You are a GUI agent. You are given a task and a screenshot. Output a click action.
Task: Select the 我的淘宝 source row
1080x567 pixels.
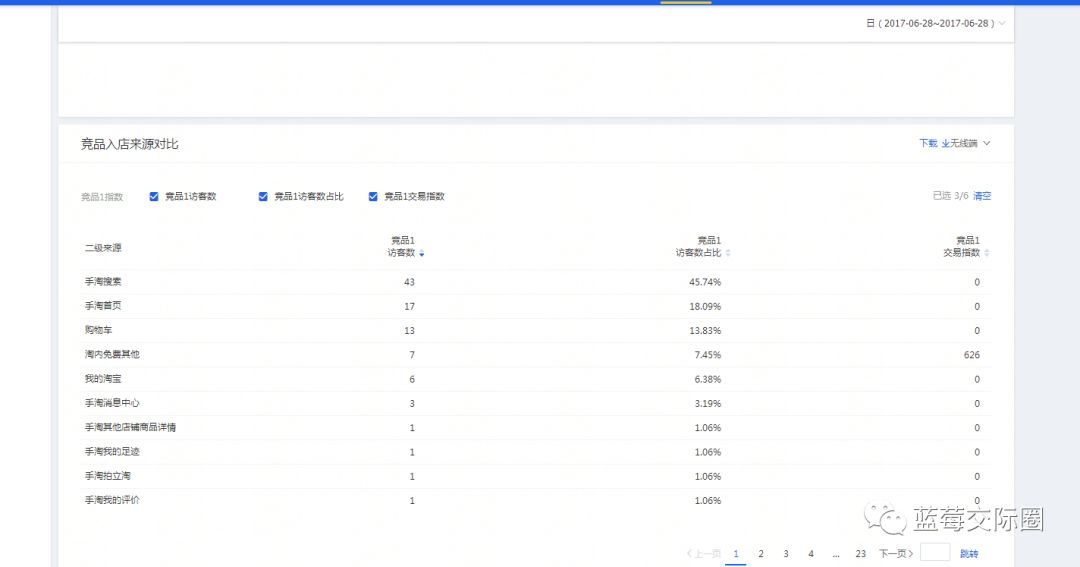pyautogui.click(x=536, y=379)
